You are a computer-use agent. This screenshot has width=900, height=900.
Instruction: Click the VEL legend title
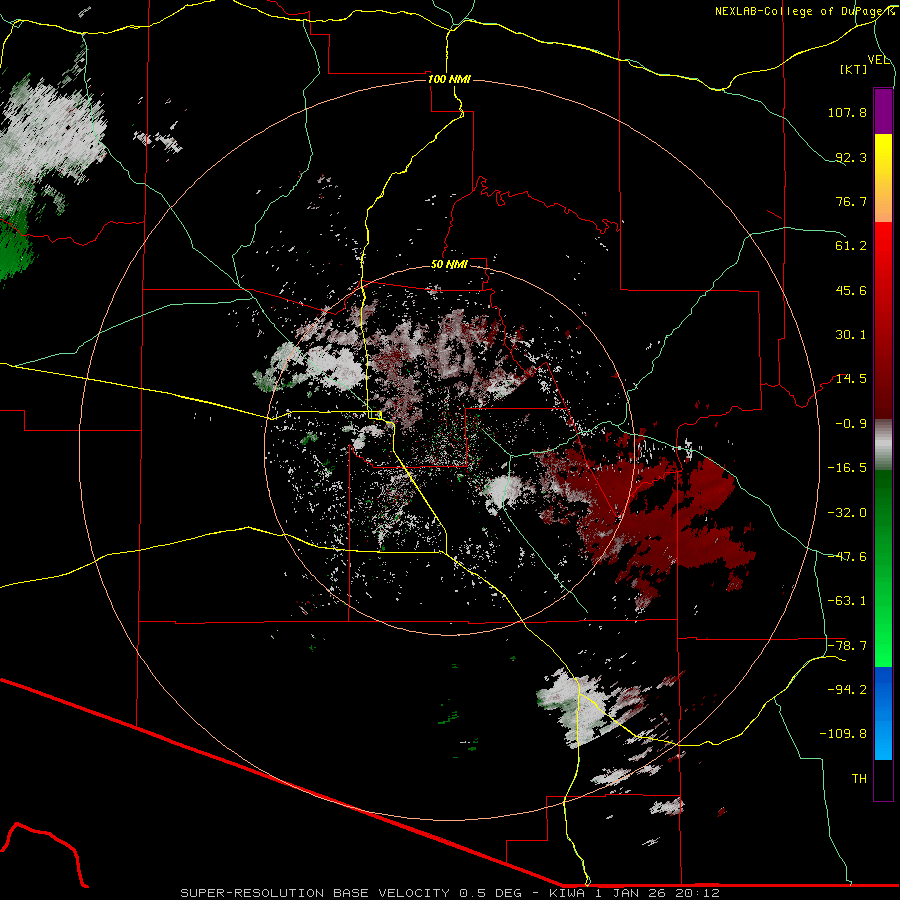click(x=879, y=60)
